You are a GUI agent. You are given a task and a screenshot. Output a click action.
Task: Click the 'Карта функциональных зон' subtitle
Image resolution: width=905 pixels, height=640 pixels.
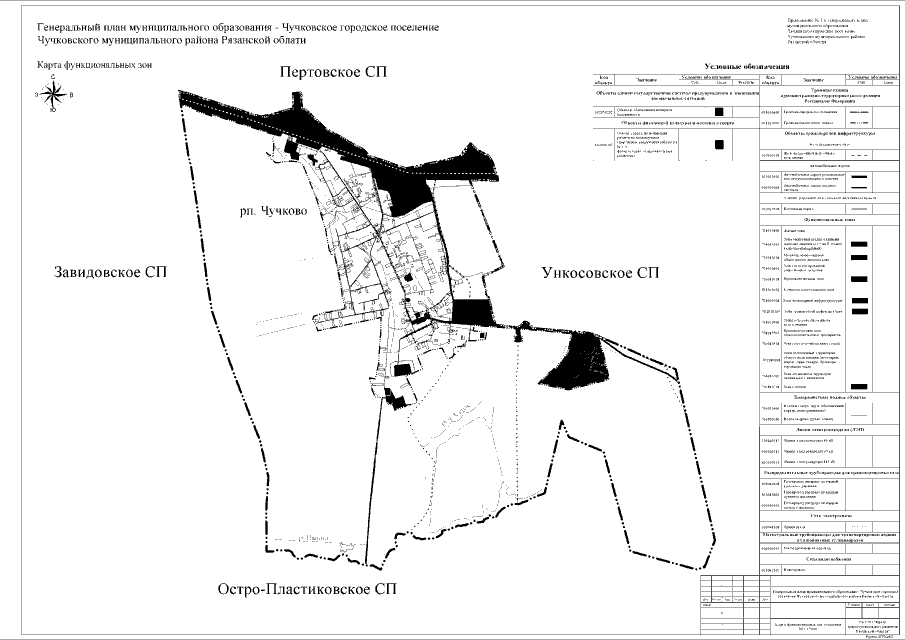click(81, 65)
